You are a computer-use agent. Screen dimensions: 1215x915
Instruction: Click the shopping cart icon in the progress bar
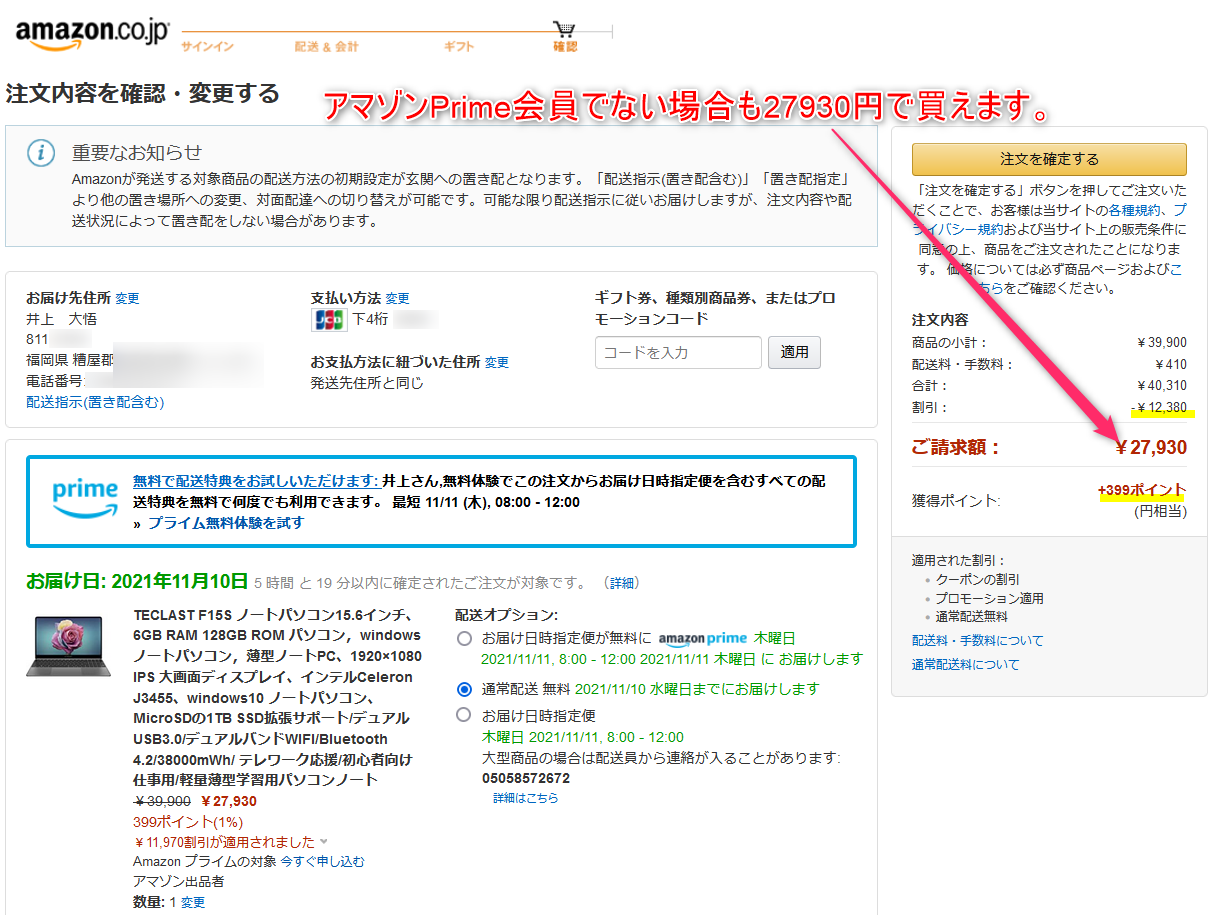(565, 28)
